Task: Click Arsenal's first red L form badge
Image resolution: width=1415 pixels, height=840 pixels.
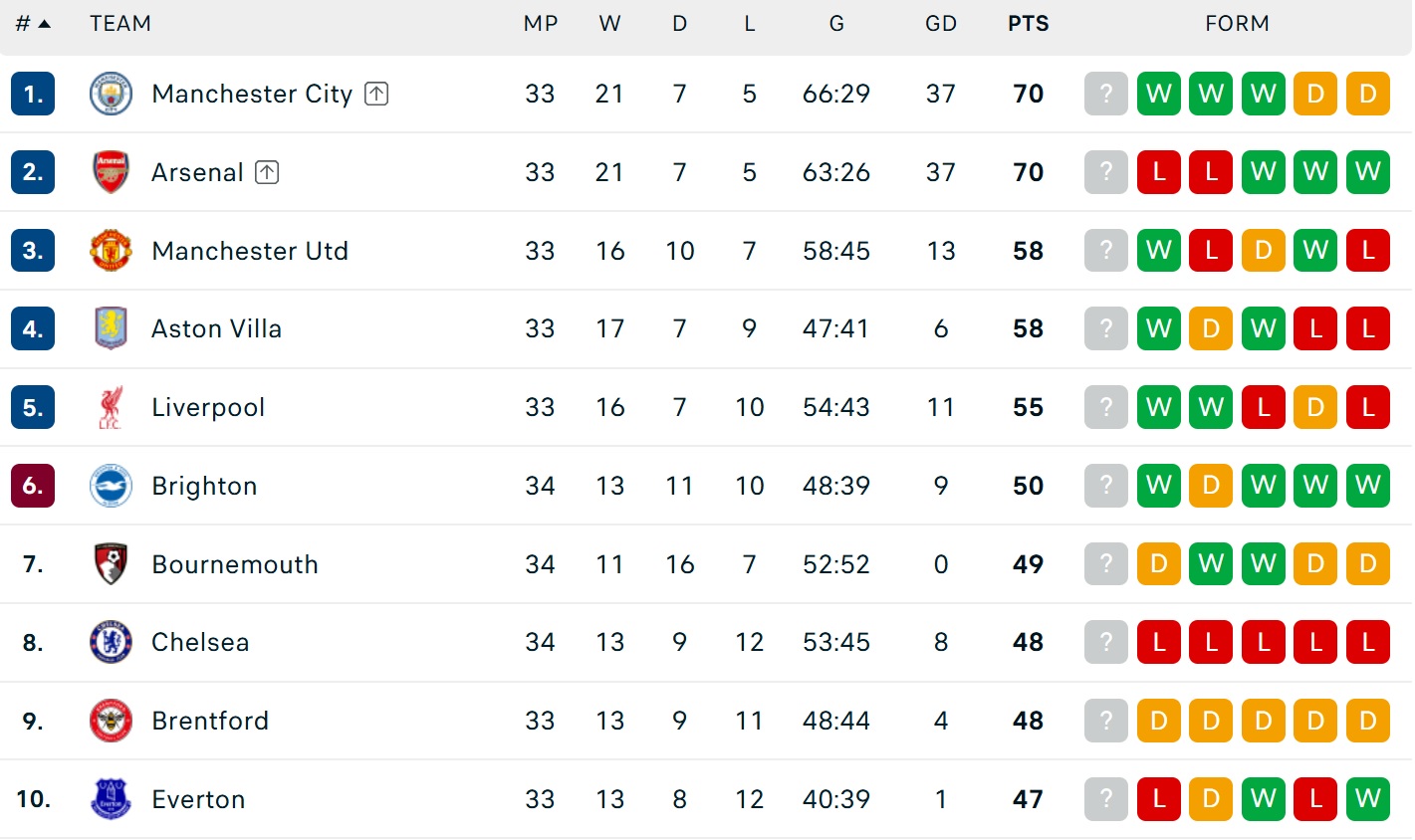Action: click(1158, 172)
